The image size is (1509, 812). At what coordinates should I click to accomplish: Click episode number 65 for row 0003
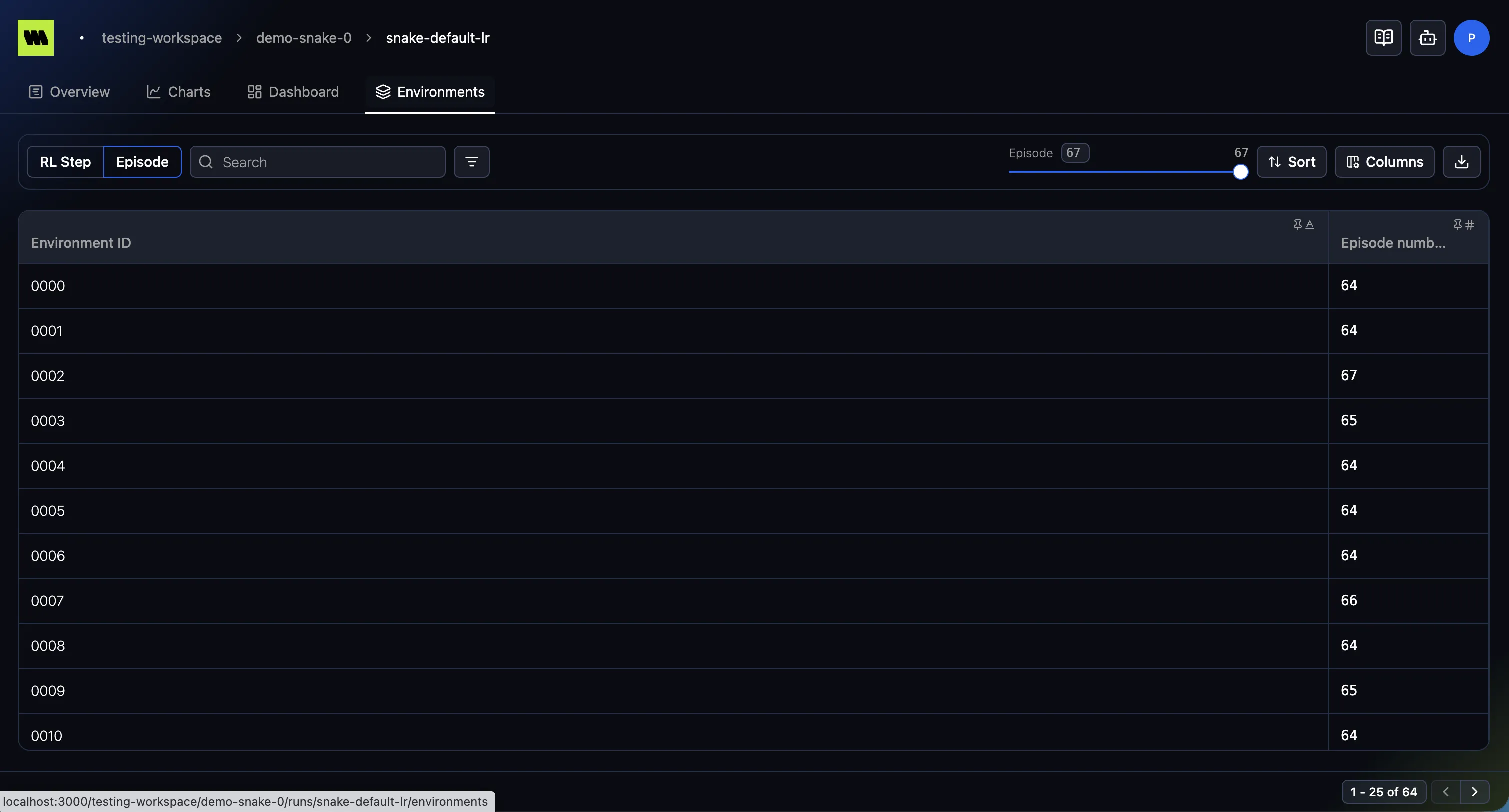[x=1349, y=420]
